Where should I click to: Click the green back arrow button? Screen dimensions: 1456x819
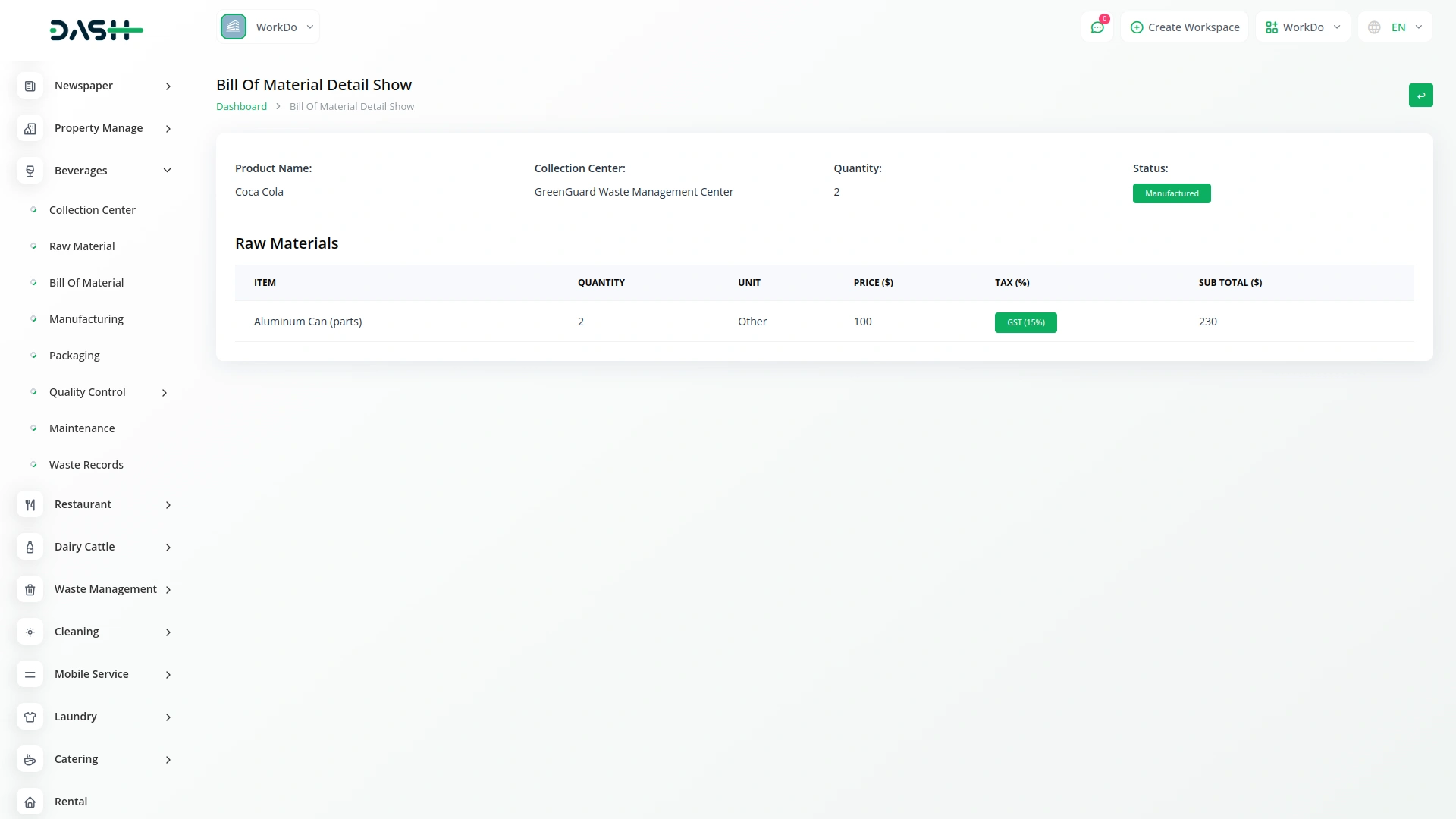(1420, 96)
